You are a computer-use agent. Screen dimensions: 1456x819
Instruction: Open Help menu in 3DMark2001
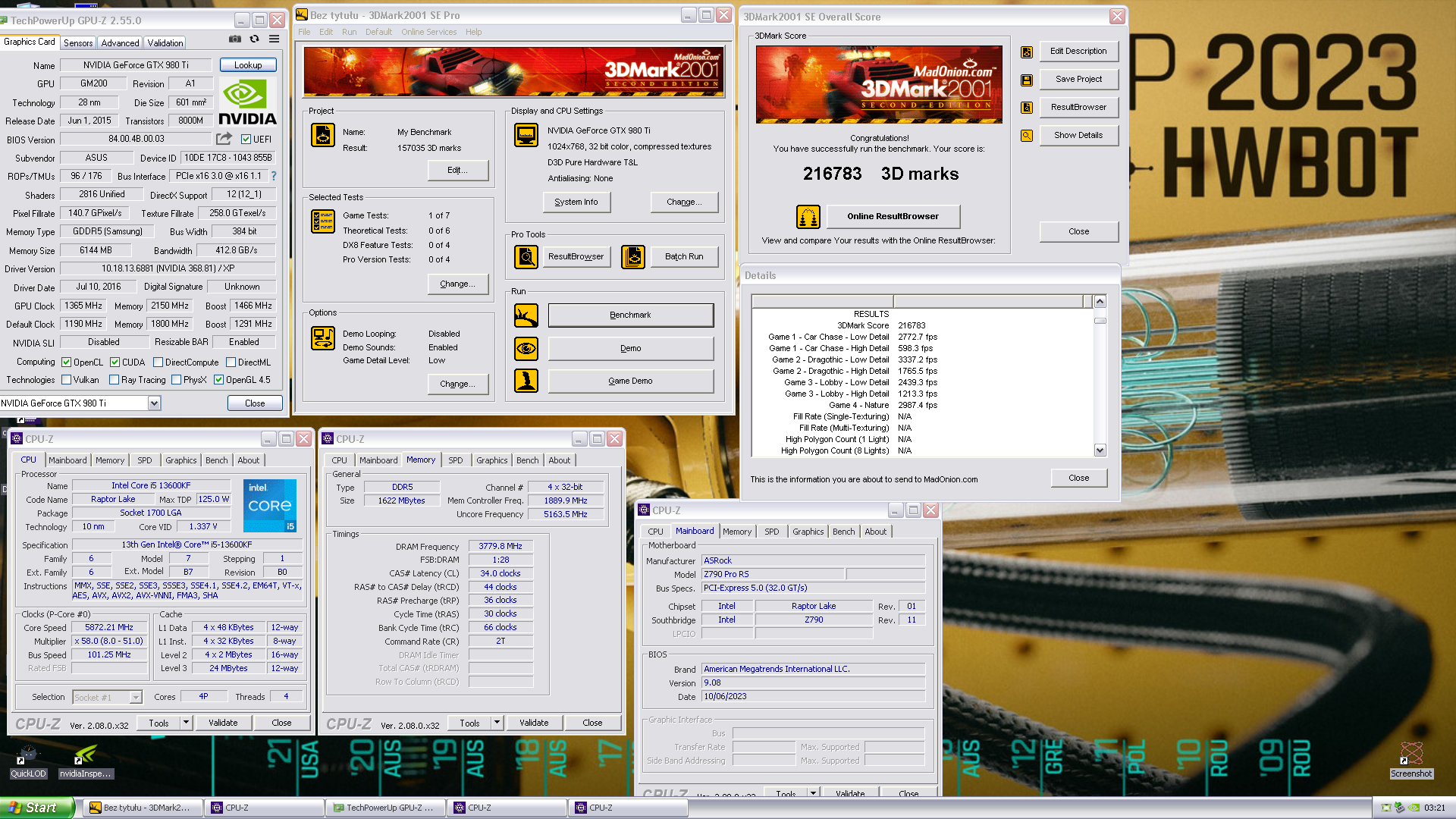click(x=473, y=32)
